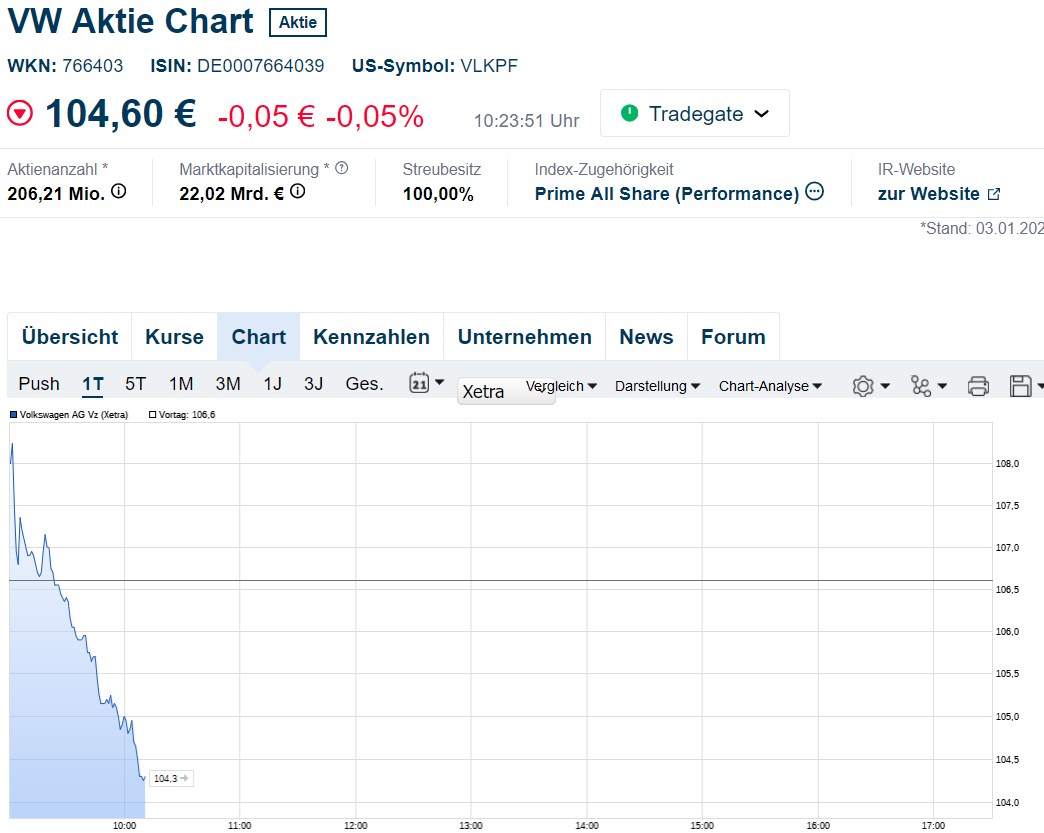
Task: Click the more-indices ellipsis icon
Action: click(x=815, y=192)
